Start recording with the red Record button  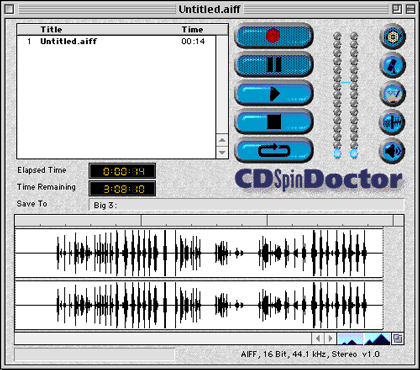coord(274,36)
